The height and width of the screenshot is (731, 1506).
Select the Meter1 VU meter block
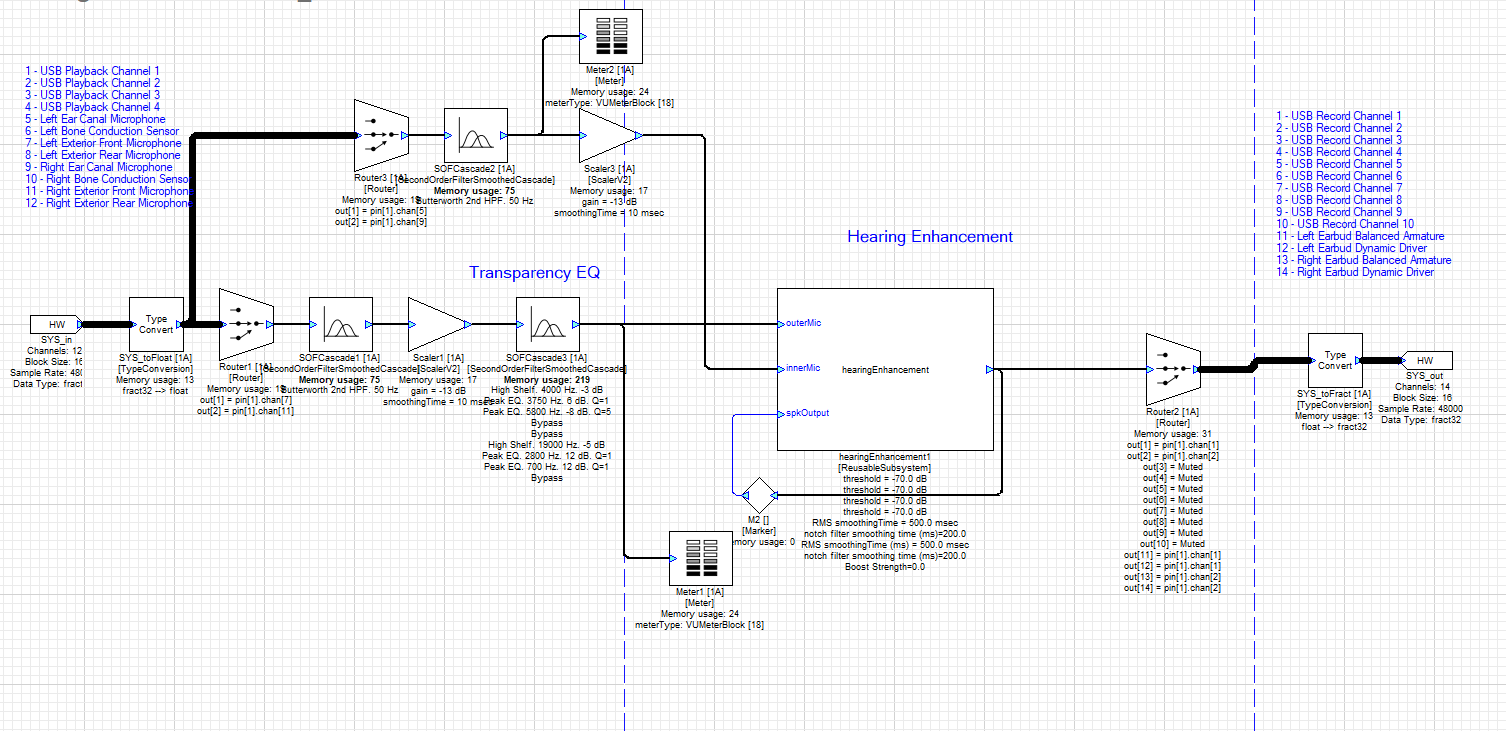pyautogui.click(x=699, y=558)
